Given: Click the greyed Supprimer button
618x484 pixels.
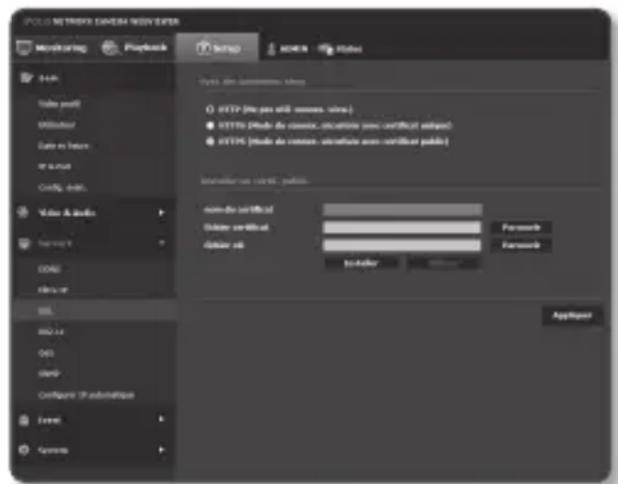Looking at the screenshot, I should click(x=444, y=263).
